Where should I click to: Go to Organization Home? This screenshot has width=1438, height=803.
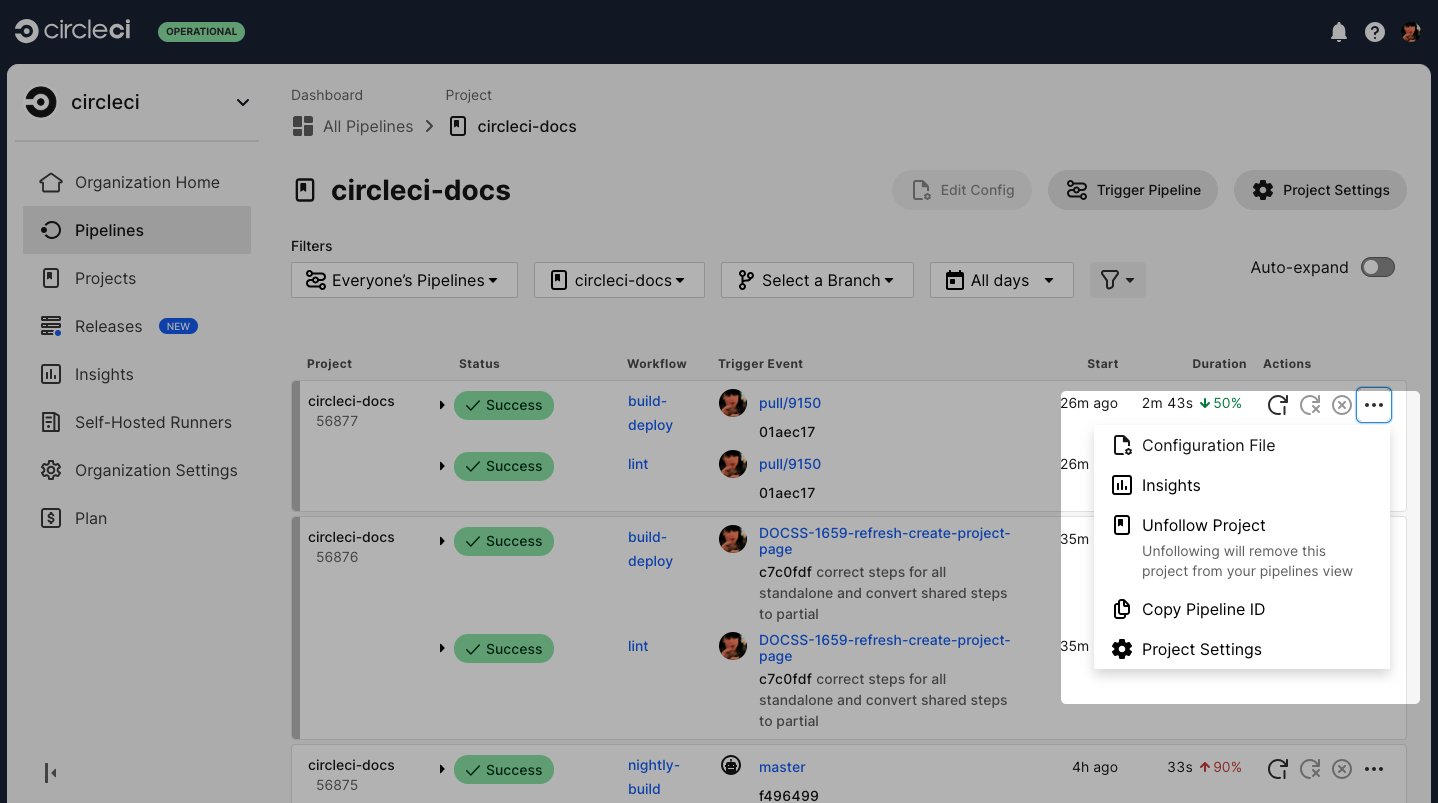click(x=137, y=182)
